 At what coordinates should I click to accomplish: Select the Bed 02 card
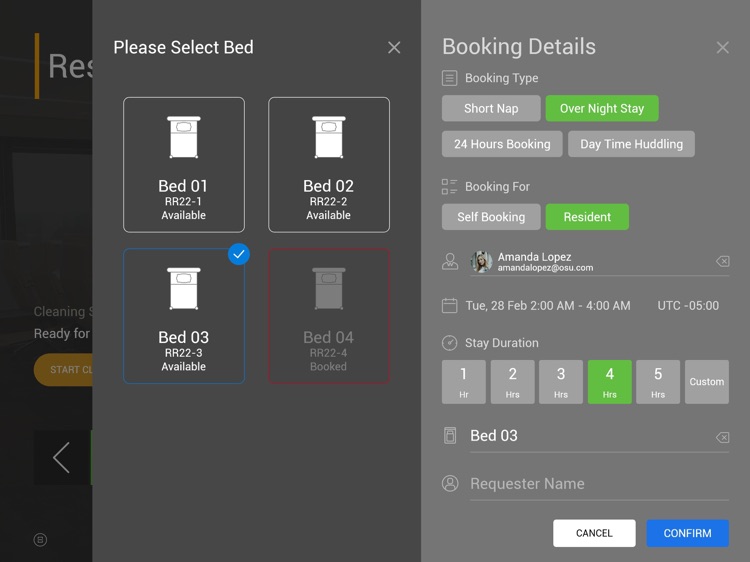(x=329, y=165)
